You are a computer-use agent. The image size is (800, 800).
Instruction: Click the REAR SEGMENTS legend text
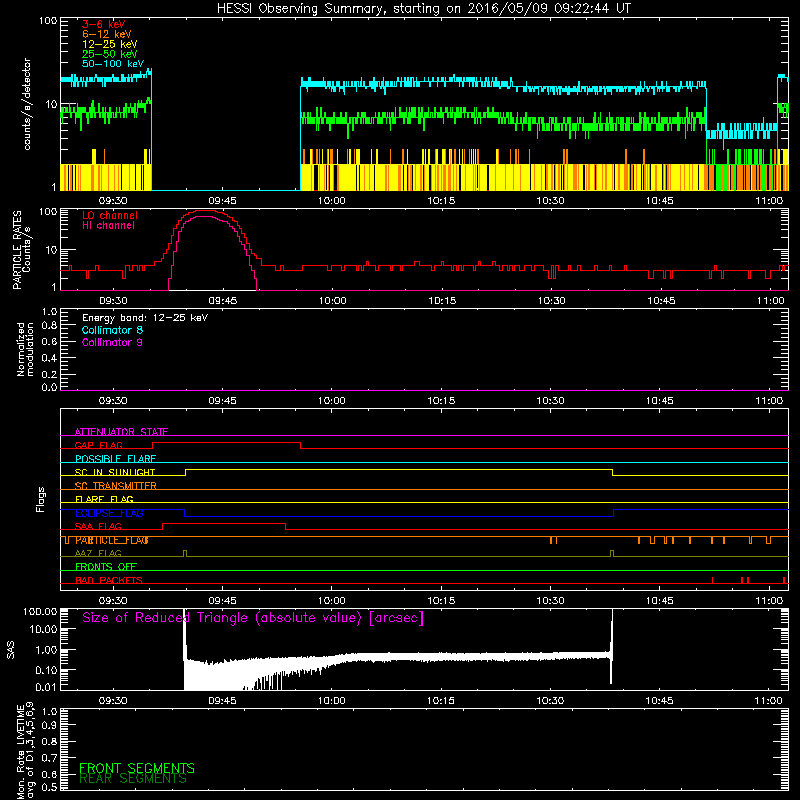coord(133,779)
